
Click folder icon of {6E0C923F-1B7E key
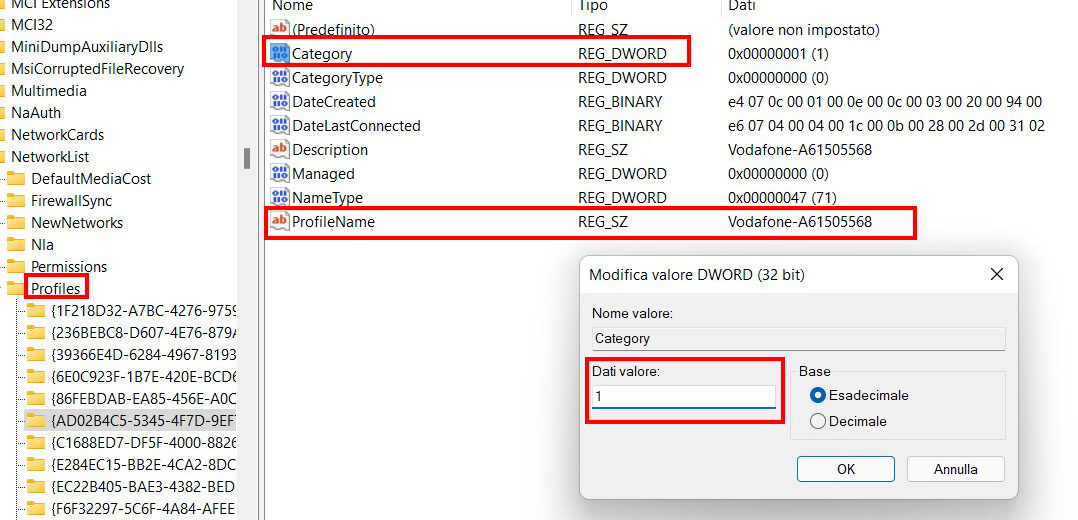[x=35, y=376]
